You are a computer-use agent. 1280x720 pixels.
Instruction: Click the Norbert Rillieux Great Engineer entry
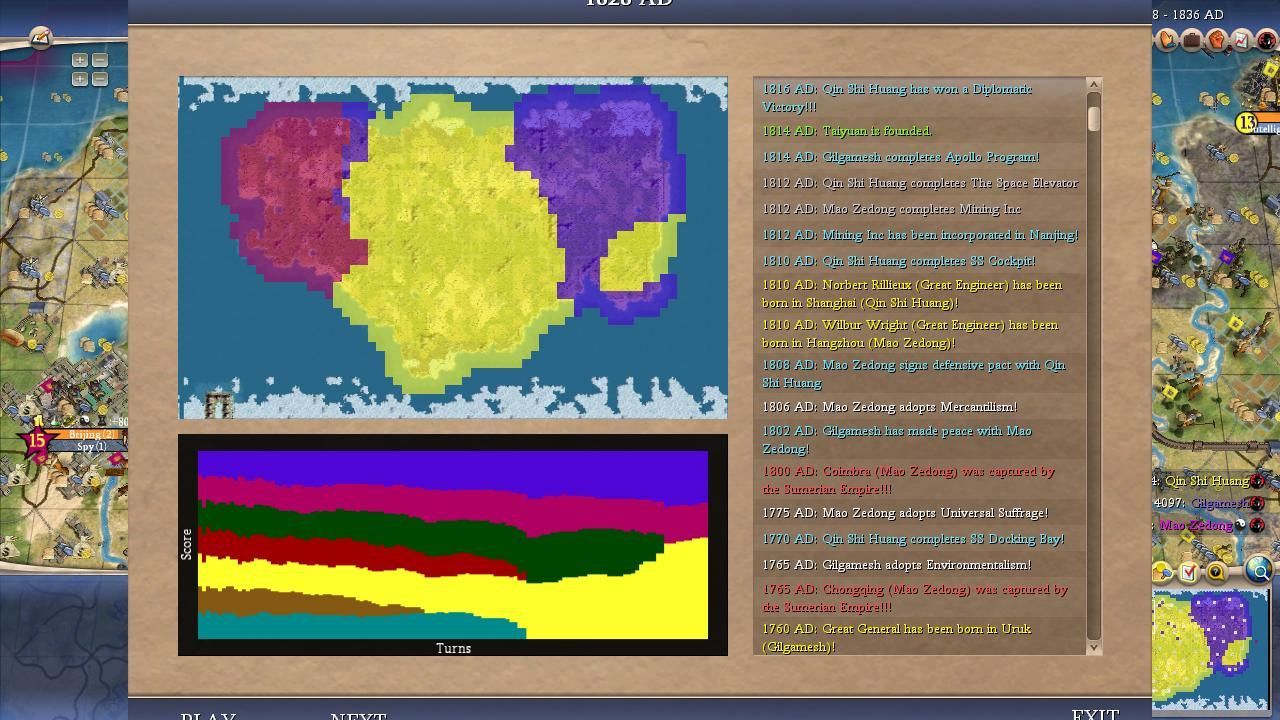click(x=920, y=294)
